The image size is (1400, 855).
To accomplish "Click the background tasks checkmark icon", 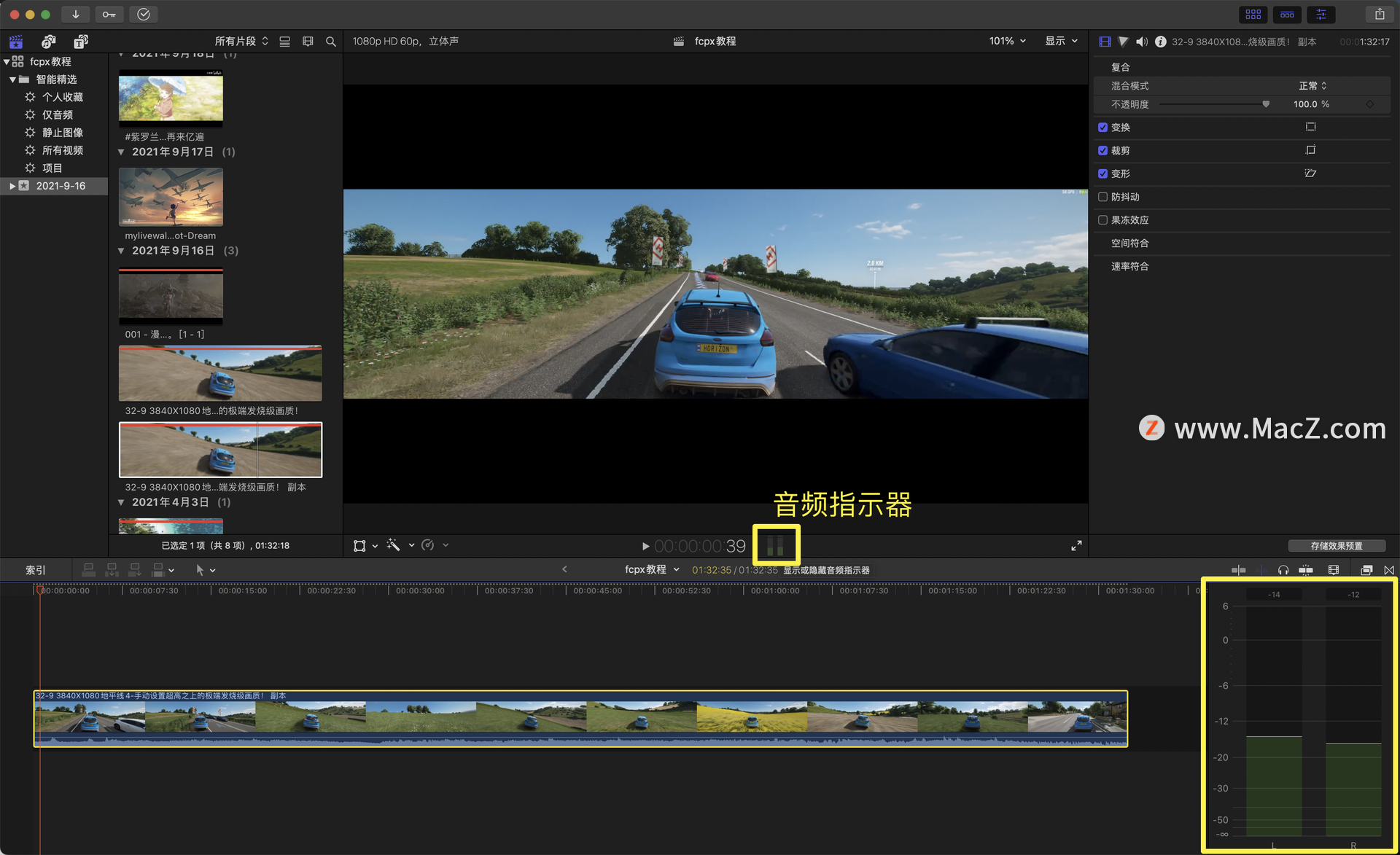I will pos(144,14).
